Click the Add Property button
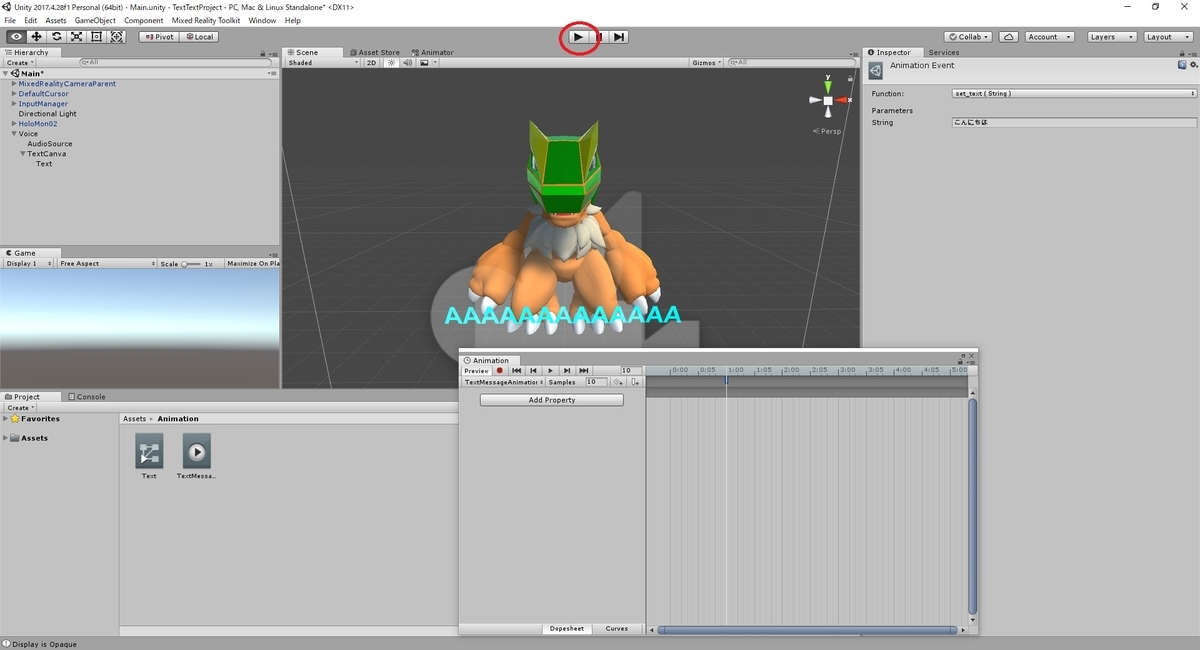Image resolution: width=1200 pixels, height=650 pixels. [x=552, y=400]
